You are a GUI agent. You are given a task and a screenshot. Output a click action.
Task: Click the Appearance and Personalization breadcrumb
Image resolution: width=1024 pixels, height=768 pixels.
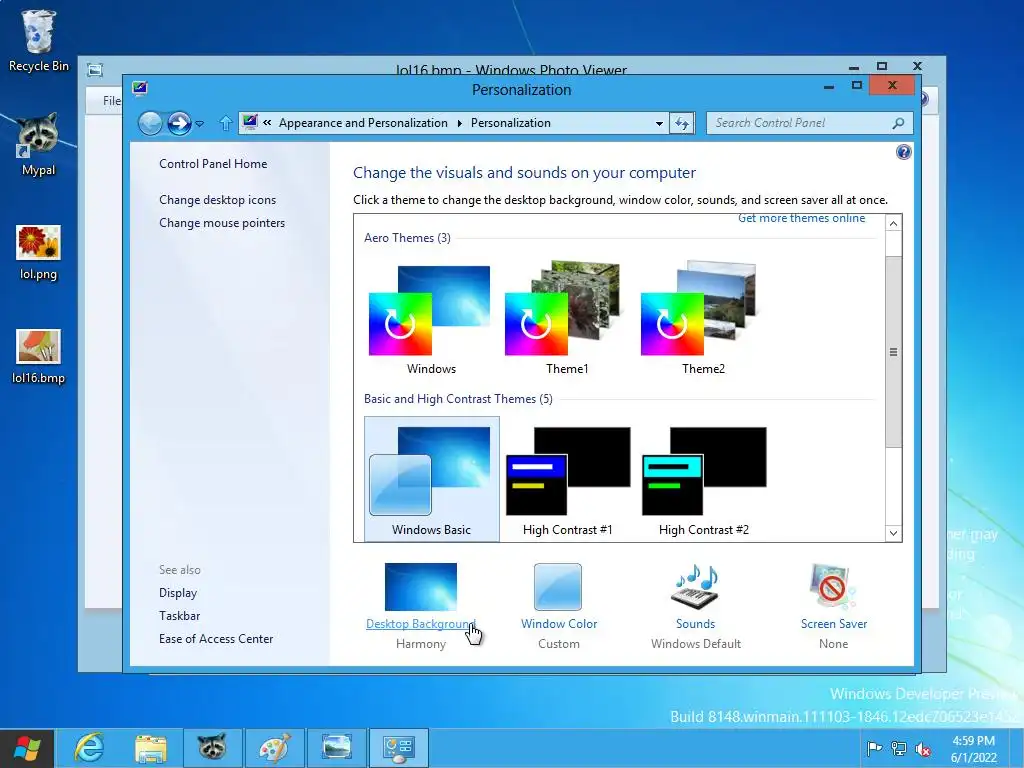[x=363, y=123]
